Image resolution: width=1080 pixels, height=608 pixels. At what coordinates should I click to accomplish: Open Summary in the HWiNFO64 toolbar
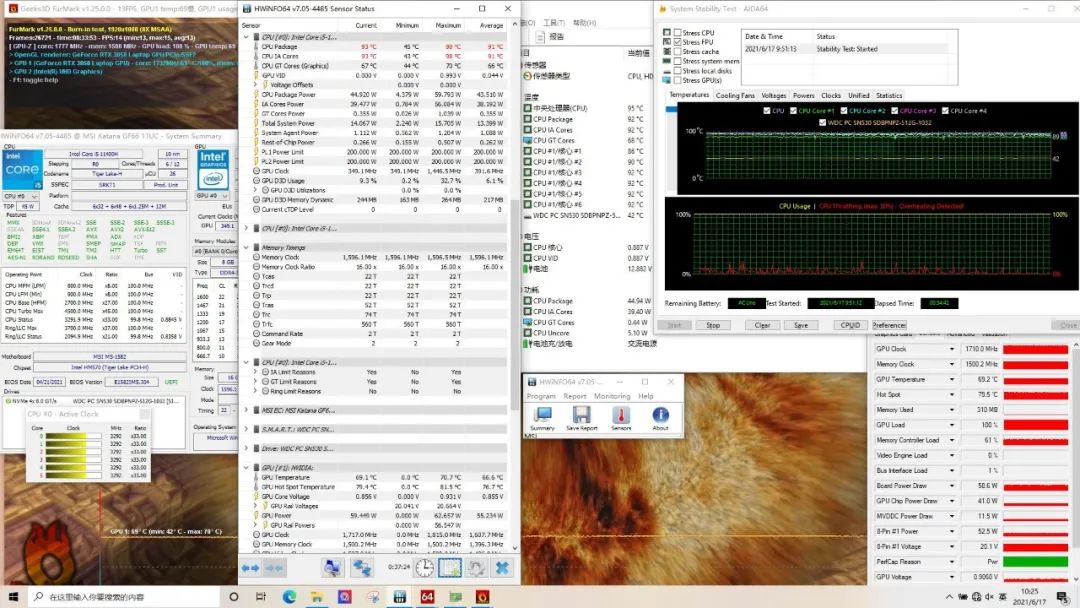[541, 415]
